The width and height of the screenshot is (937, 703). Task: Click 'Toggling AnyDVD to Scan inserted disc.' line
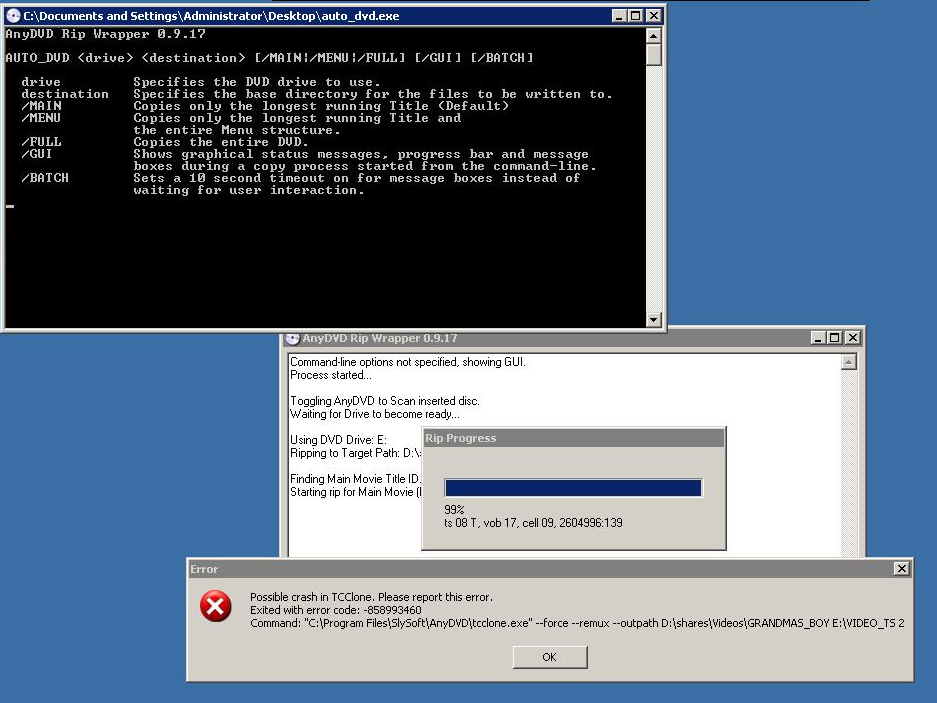(385, 401)
